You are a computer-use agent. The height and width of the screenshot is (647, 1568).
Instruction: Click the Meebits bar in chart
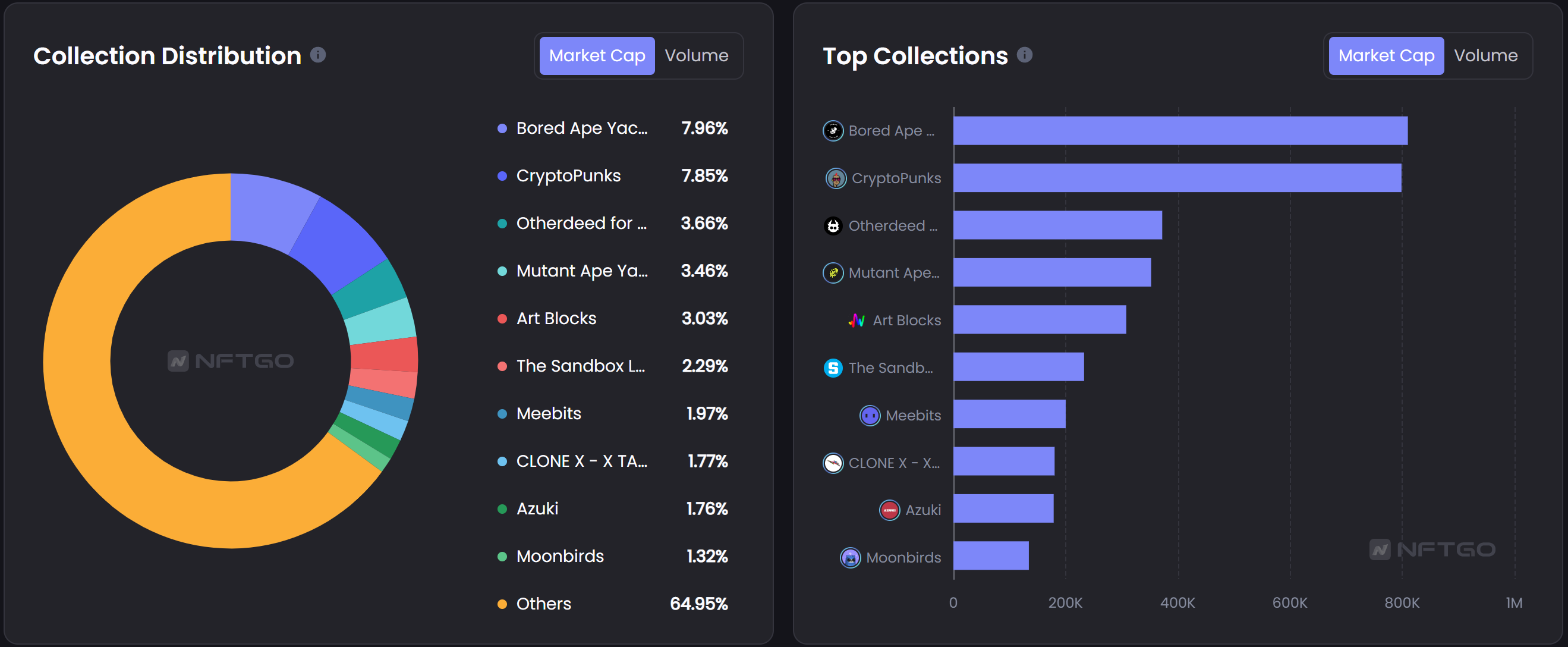click(1010, 414)
